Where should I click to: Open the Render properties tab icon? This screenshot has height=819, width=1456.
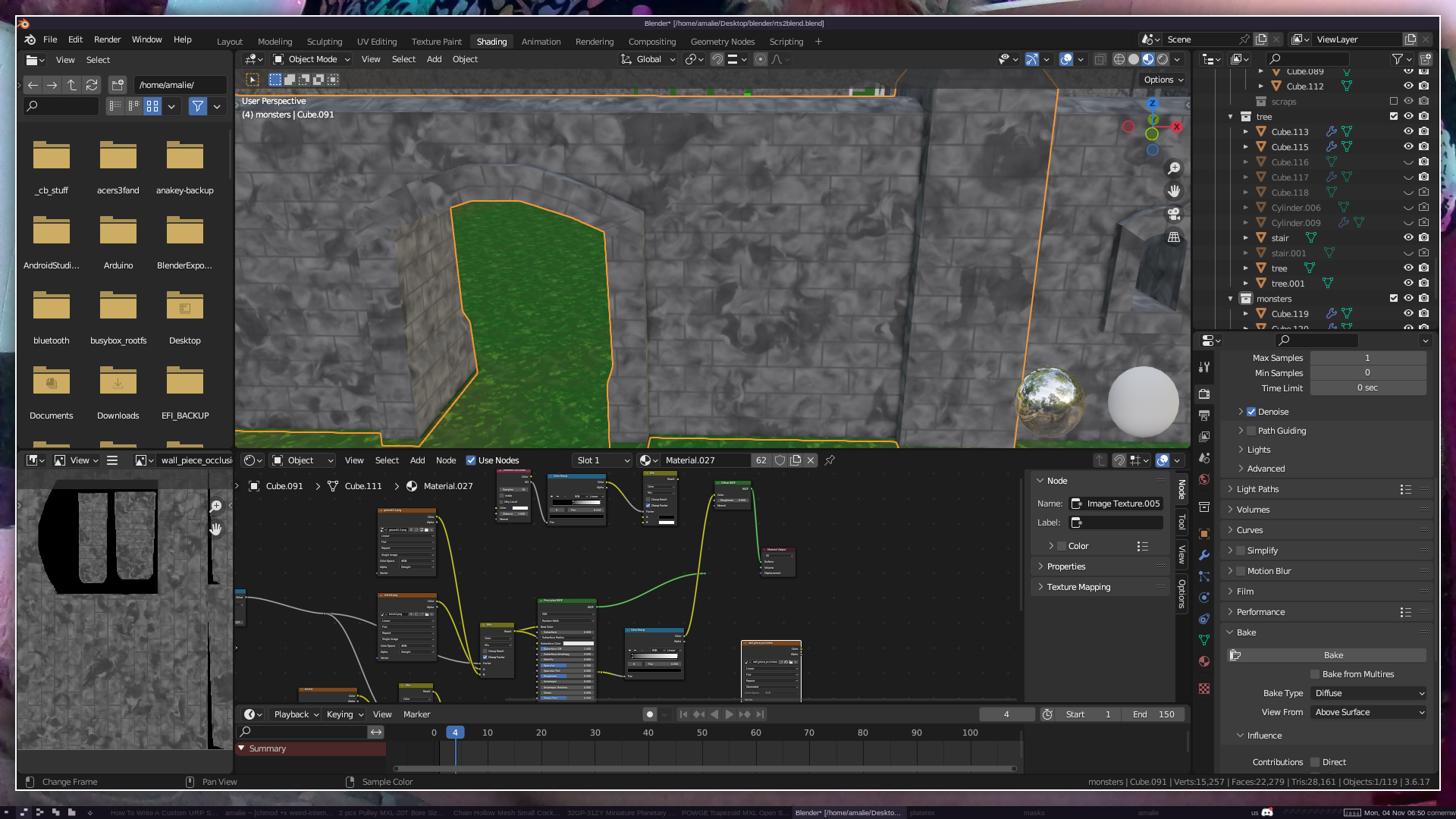(x=1204, y=394)
